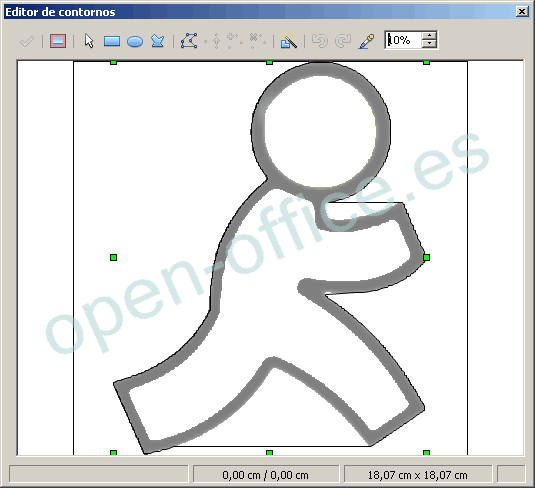
Task: Click the bottom-center green selection handle
Action: [x=269, y=453]
